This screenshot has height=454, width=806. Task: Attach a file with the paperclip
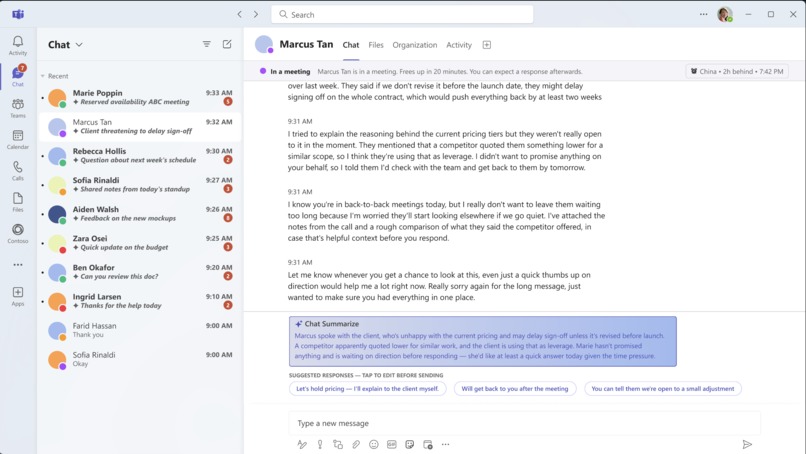point(356,444)
